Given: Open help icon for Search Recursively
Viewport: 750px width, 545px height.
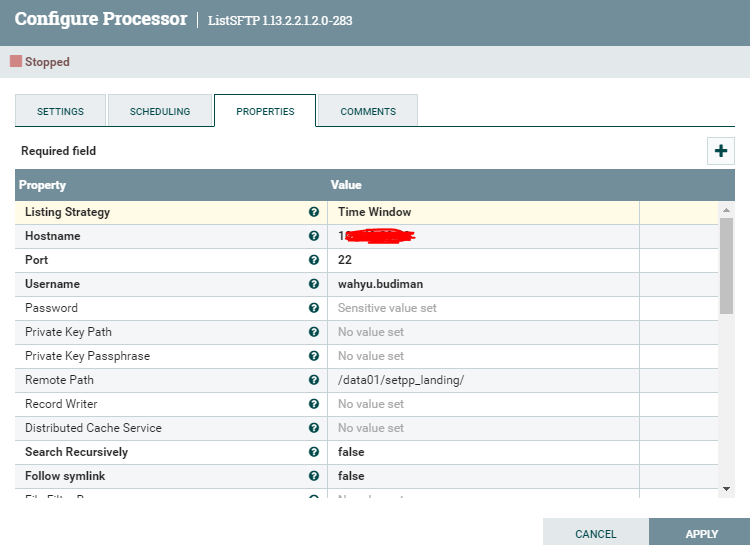Looking at the screenshot, I should pyautogui.click(x=314, y=452).
